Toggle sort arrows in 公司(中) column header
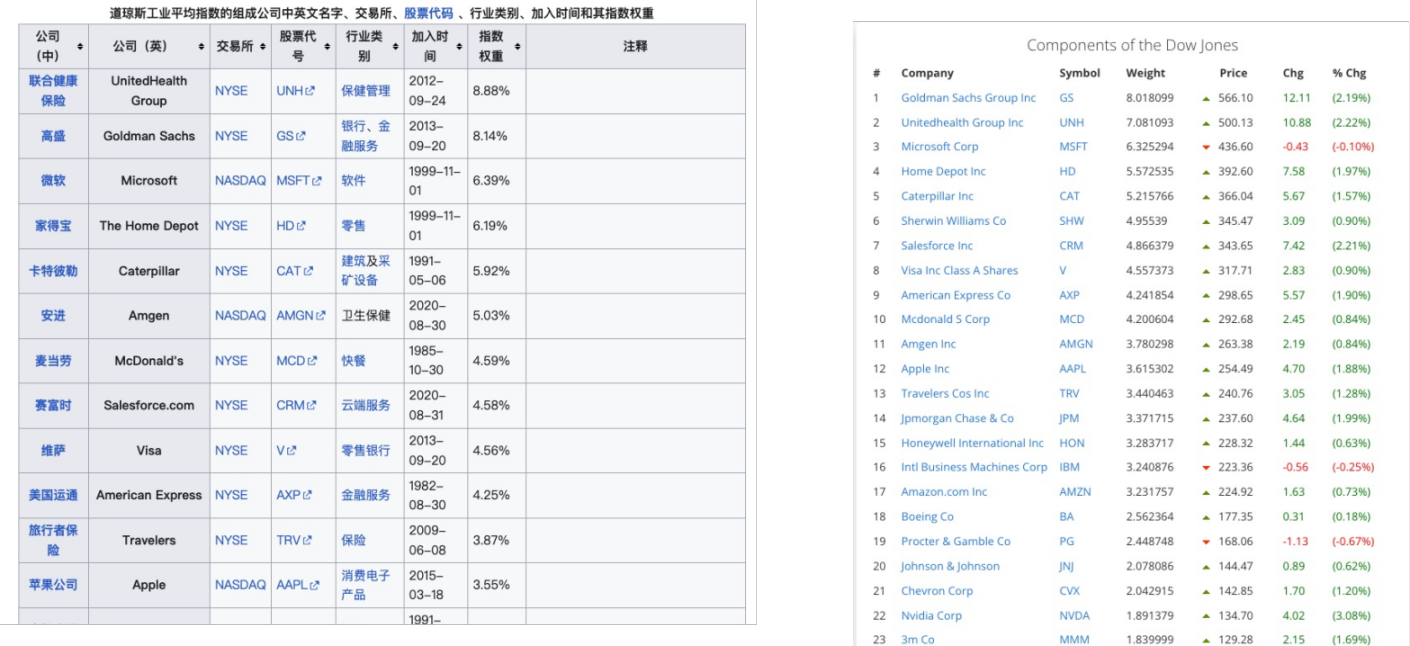Screen dimensions: 1410x646 (80, 47)
